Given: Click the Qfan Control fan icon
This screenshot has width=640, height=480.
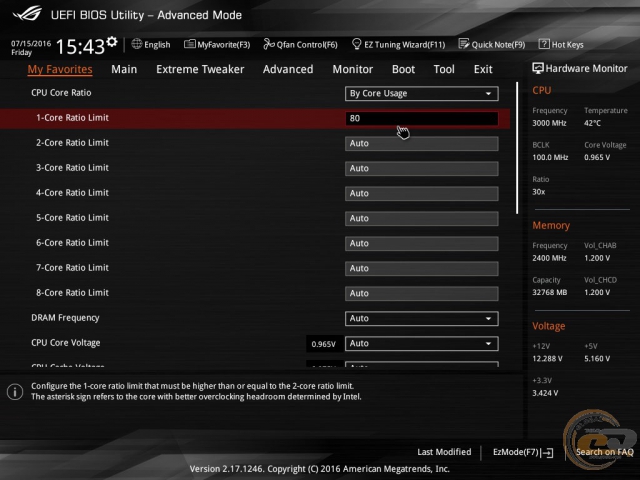Looking at the screenshot, I should click(269, 44).
